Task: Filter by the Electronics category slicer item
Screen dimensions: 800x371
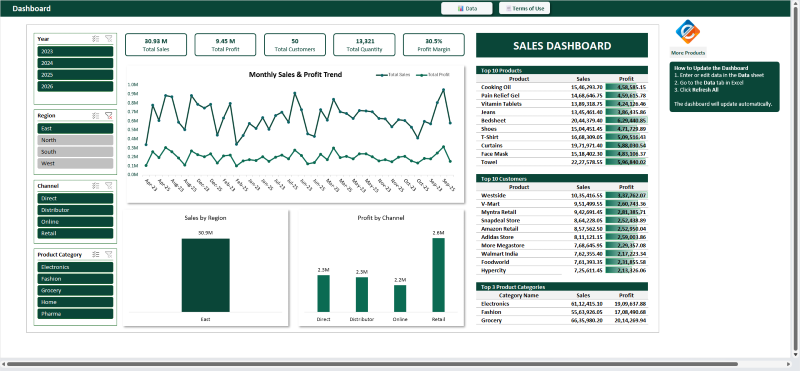Action: (75, 267)
